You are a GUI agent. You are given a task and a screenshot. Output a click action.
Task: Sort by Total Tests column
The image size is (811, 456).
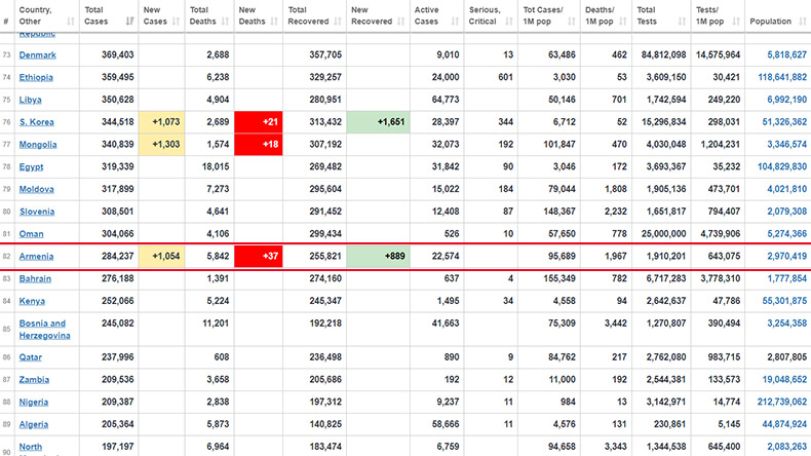(661, 16)
